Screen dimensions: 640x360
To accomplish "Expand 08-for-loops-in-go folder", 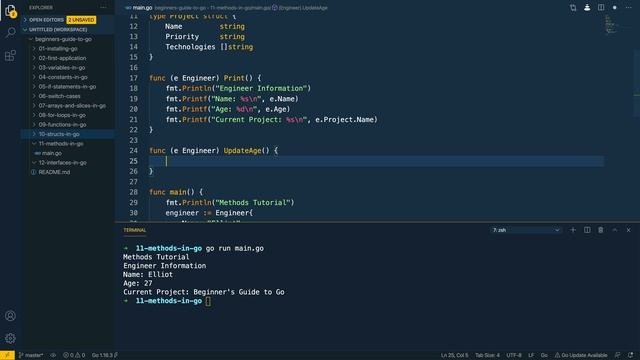I will pyautogui.click(x=68, y=115).
